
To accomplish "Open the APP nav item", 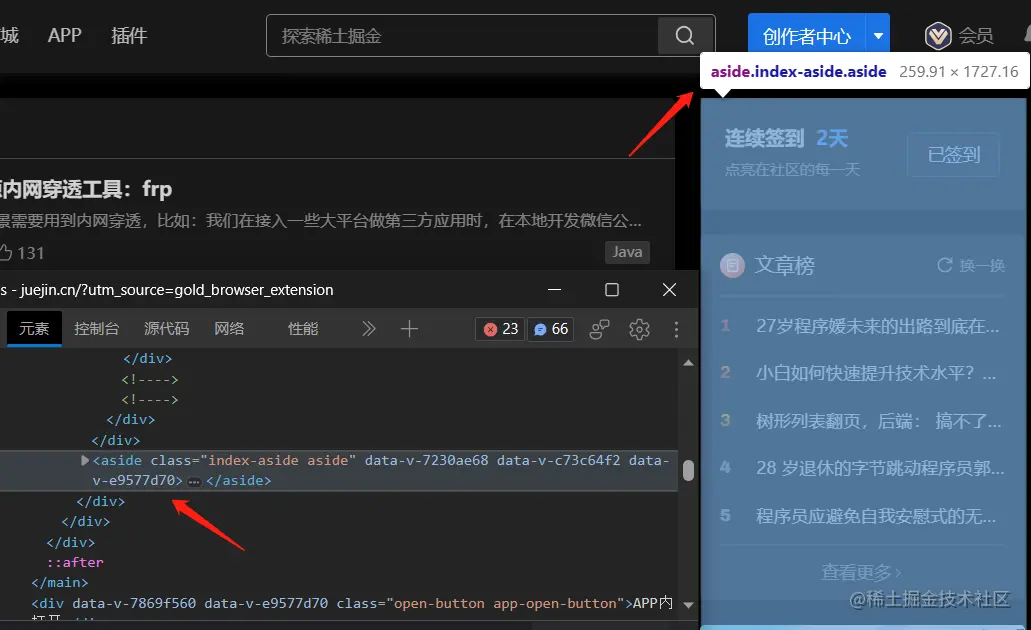I will point(64,36).
